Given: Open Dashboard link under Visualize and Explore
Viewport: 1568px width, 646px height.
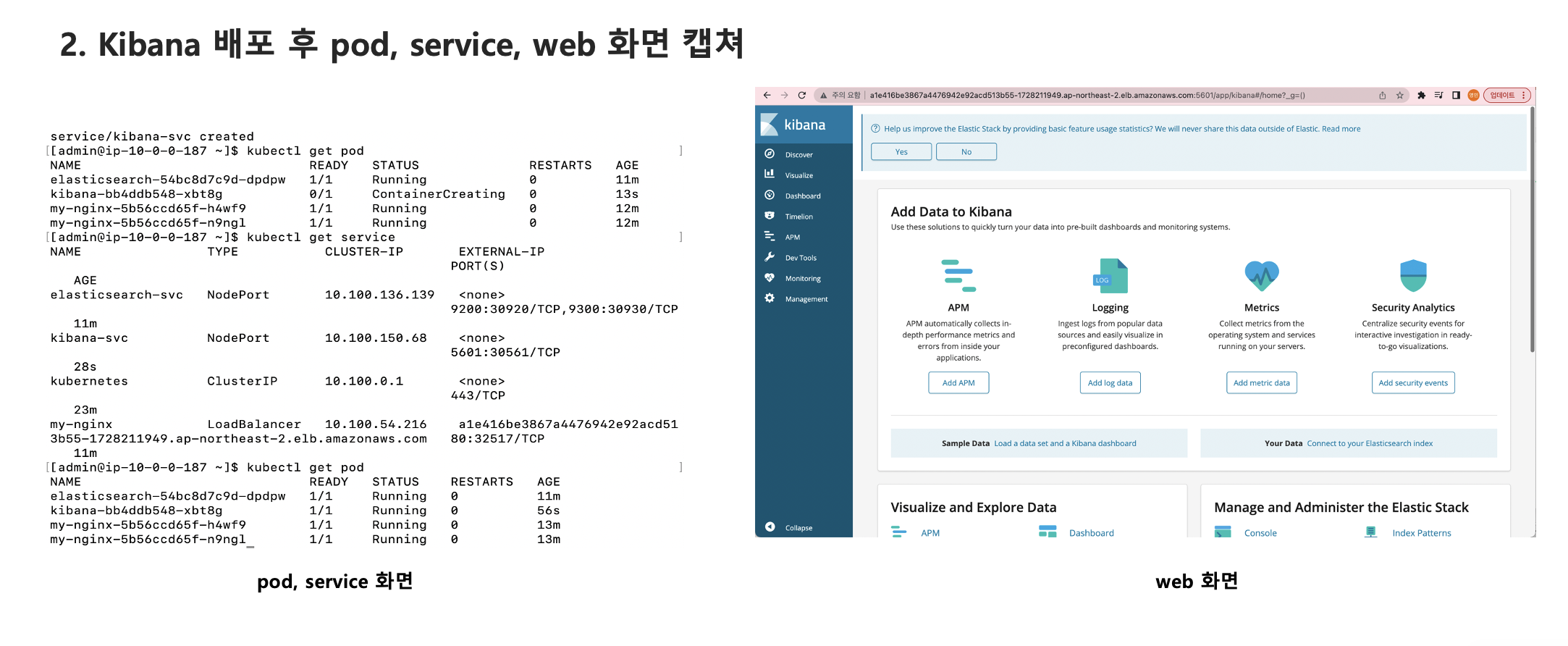Looking at the screenshot, I should coord(1091,533).
